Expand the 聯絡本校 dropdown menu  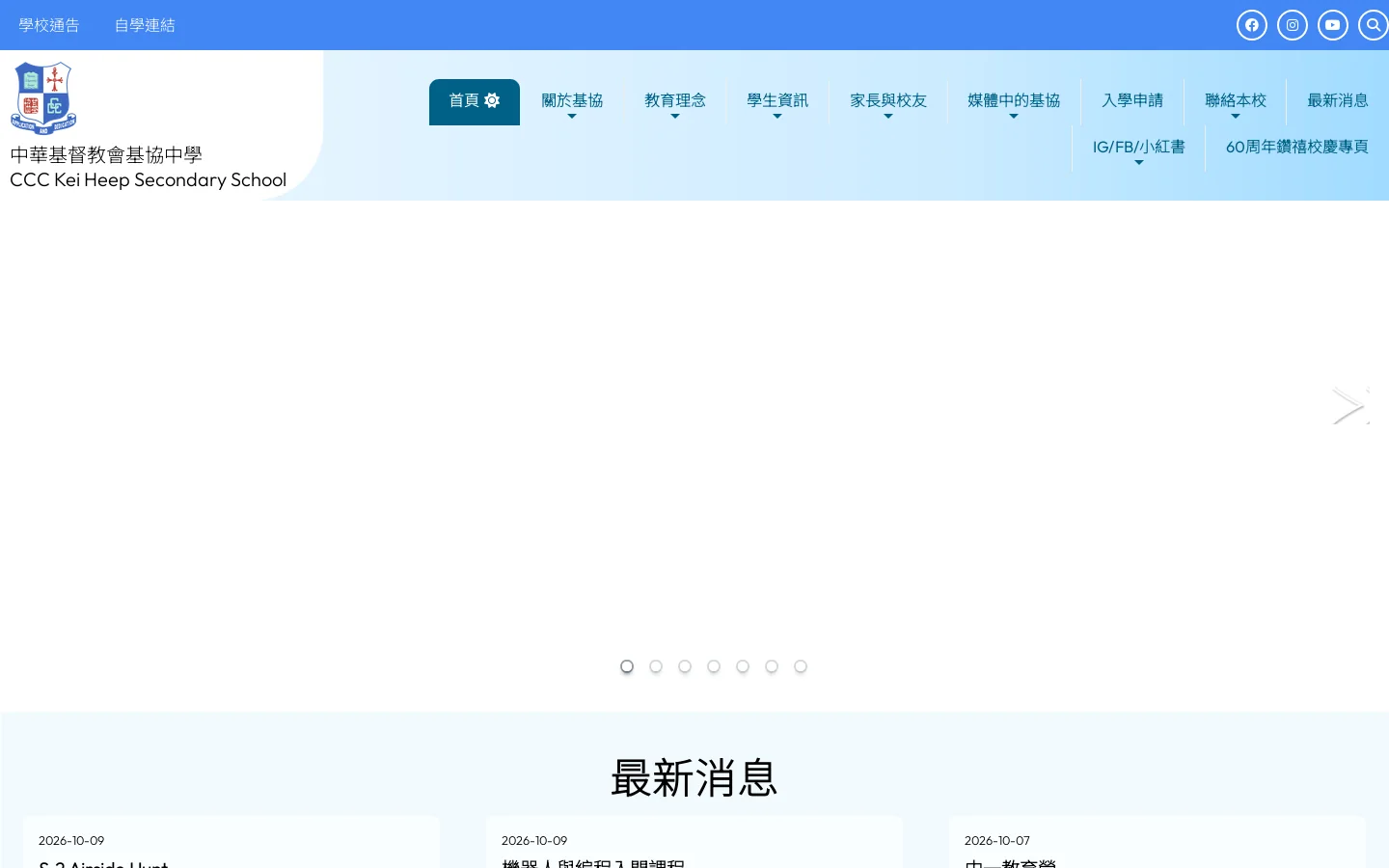(1236, 101)
